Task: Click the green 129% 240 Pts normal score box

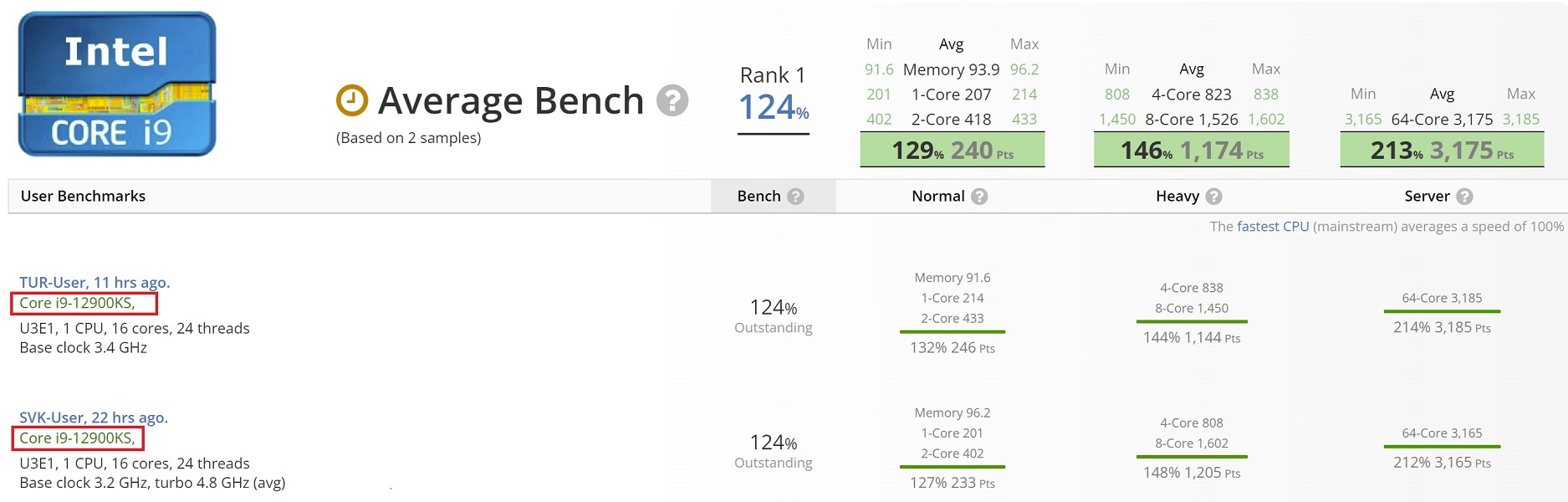Action: pos(953,151)
